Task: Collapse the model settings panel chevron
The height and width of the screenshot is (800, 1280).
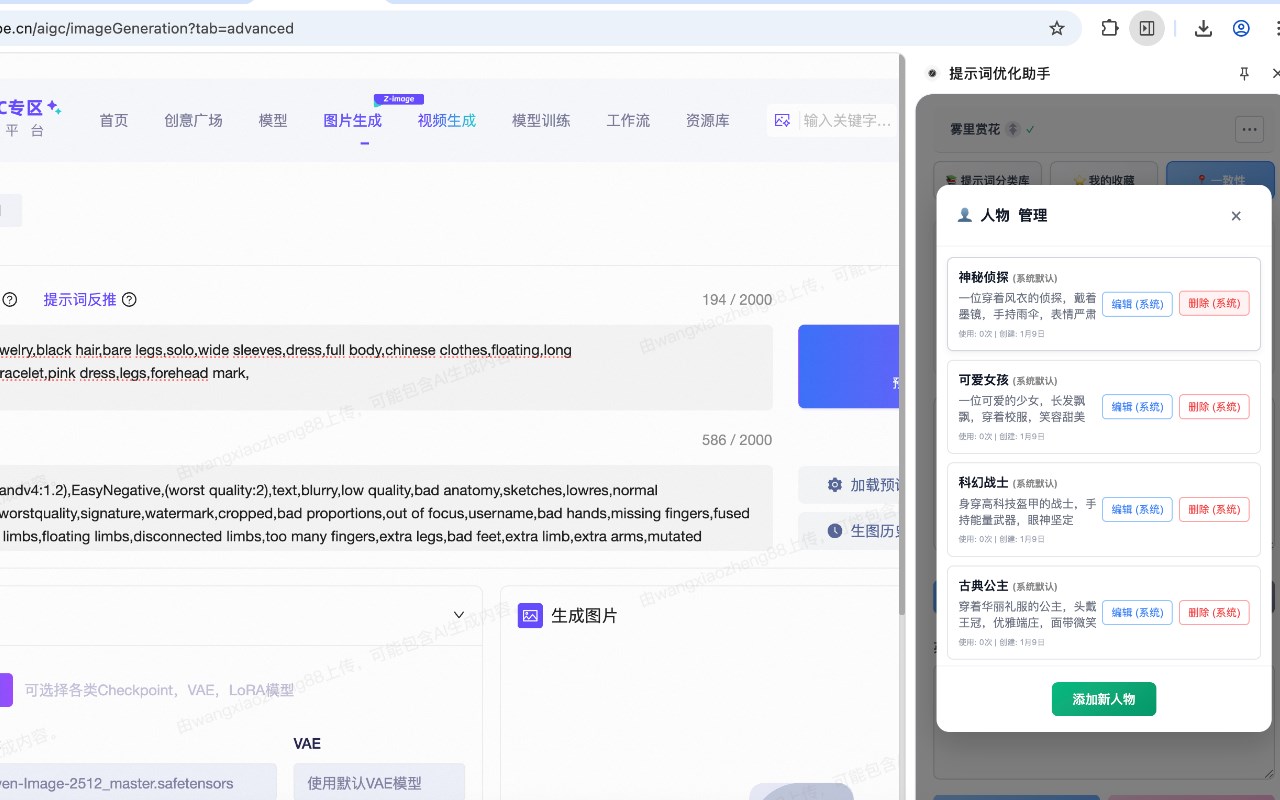Action: [459, 615]
